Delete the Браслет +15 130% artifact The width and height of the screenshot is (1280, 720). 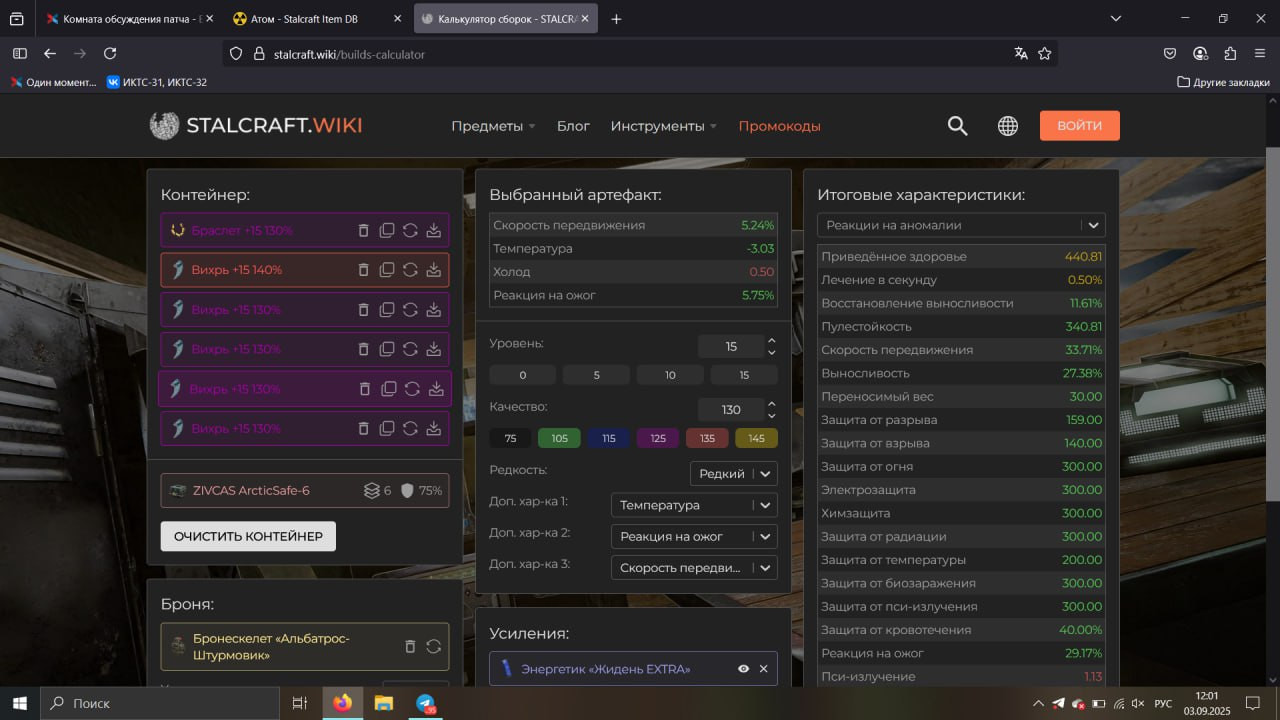pyautogui.click(x=363, y=230)
